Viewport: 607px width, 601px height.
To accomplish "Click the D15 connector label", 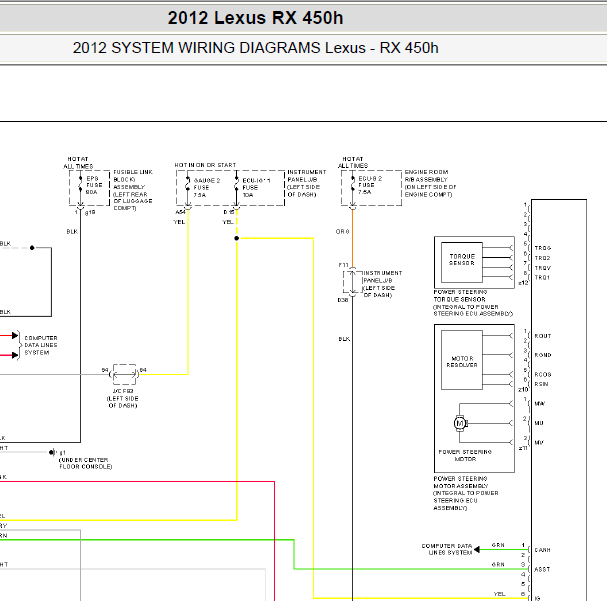I will point(229,212).
